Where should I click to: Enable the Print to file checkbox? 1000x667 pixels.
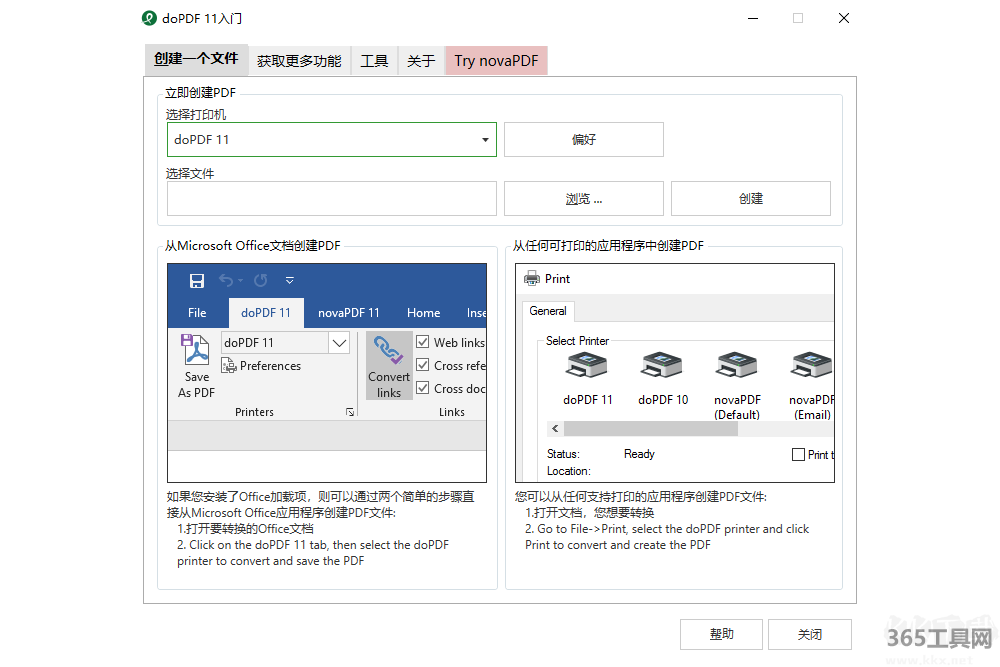pyautogui.click(x=798, y=454)
